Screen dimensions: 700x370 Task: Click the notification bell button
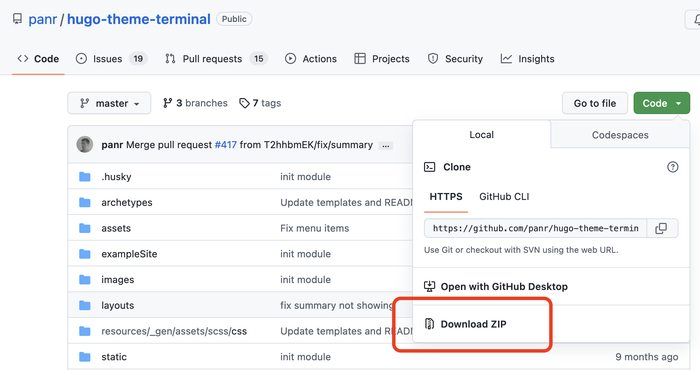pyautogui.click(x=694, y=20)
